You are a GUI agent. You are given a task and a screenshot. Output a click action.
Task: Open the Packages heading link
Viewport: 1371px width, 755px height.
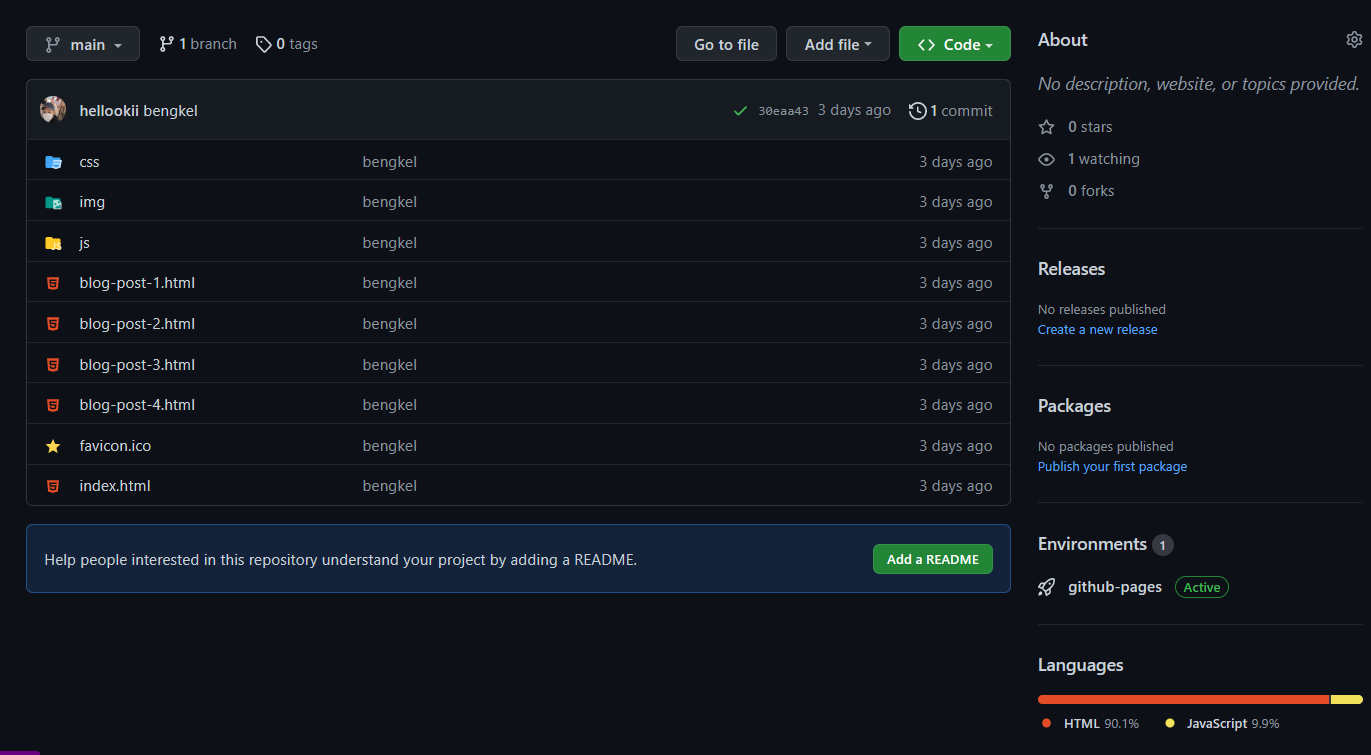[x=1075, y=406]
